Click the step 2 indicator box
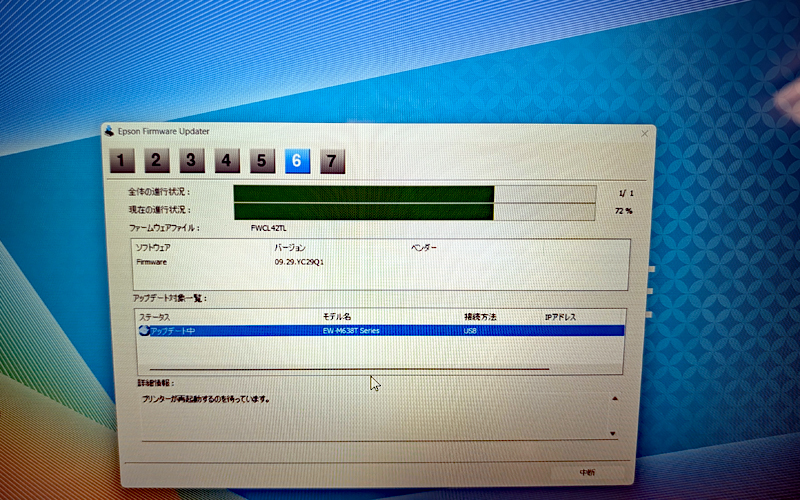The width and height of the screenshot is (800, 500). tap(157, 161)
